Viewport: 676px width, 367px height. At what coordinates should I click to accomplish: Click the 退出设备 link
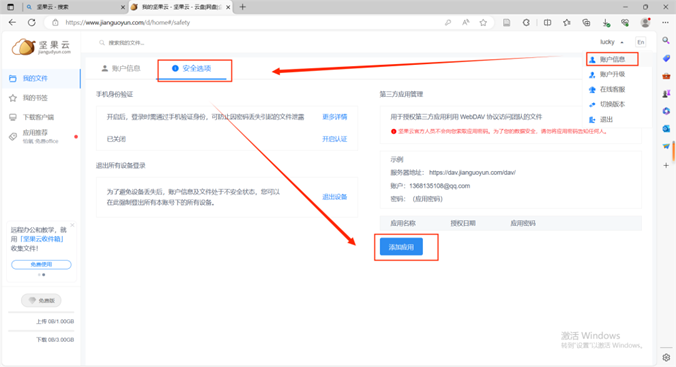(335, 197)
